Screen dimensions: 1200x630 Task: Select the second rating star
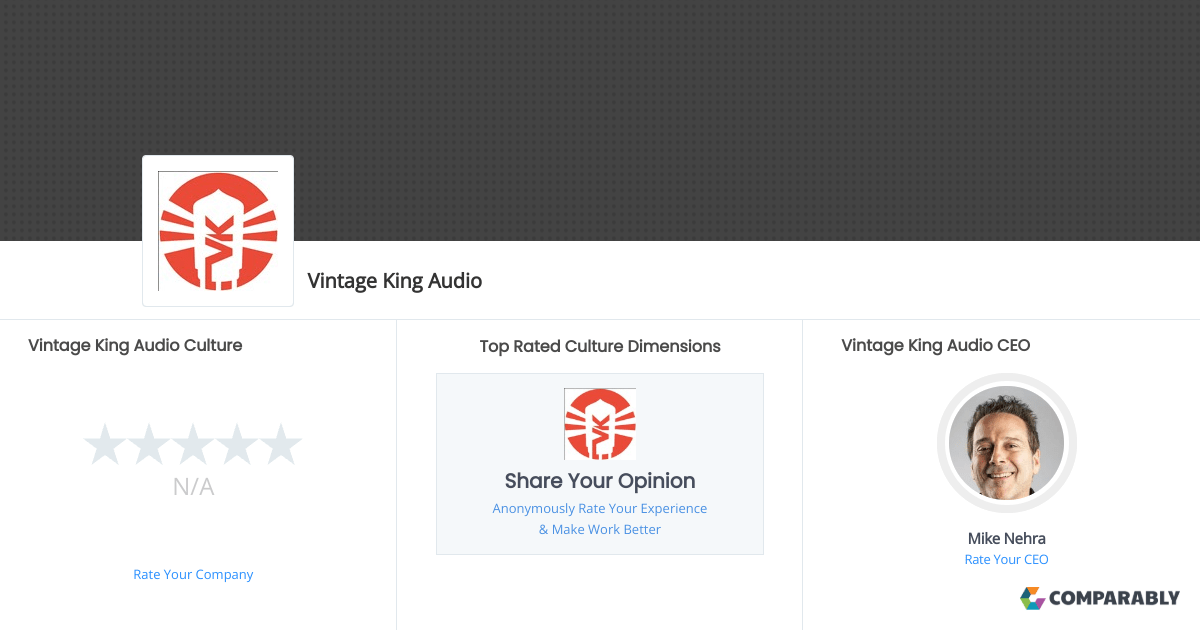tap(150, 443)
